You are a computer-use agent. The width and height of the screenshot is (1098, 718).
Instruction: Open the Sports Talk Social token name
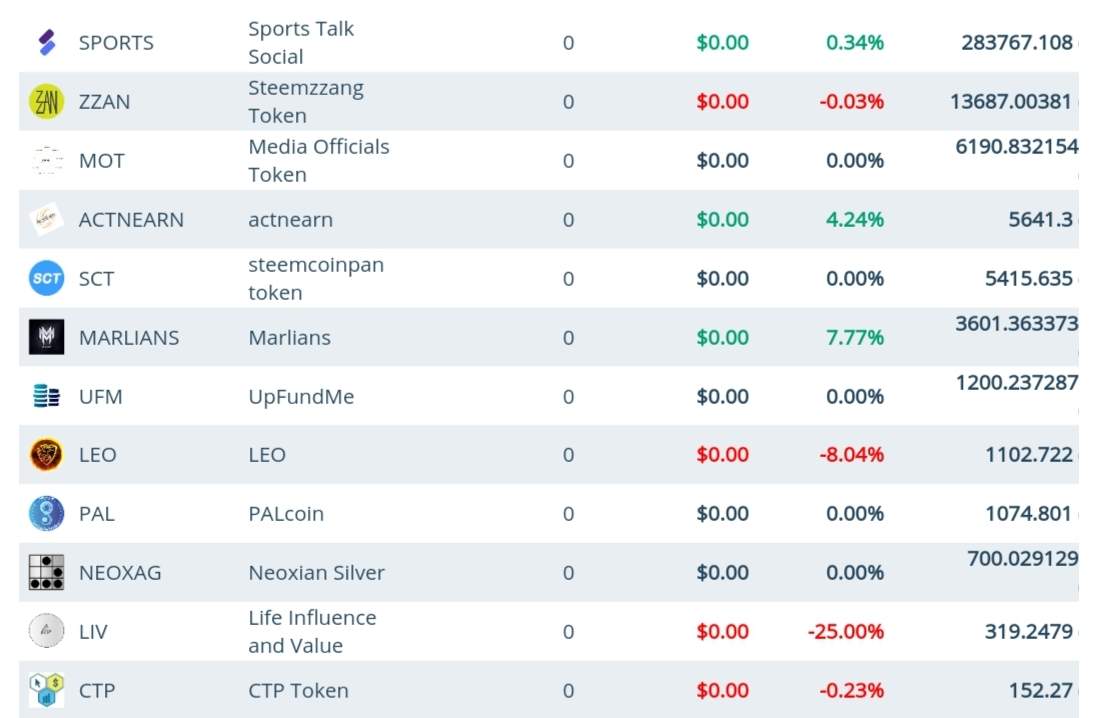point(301,43)
